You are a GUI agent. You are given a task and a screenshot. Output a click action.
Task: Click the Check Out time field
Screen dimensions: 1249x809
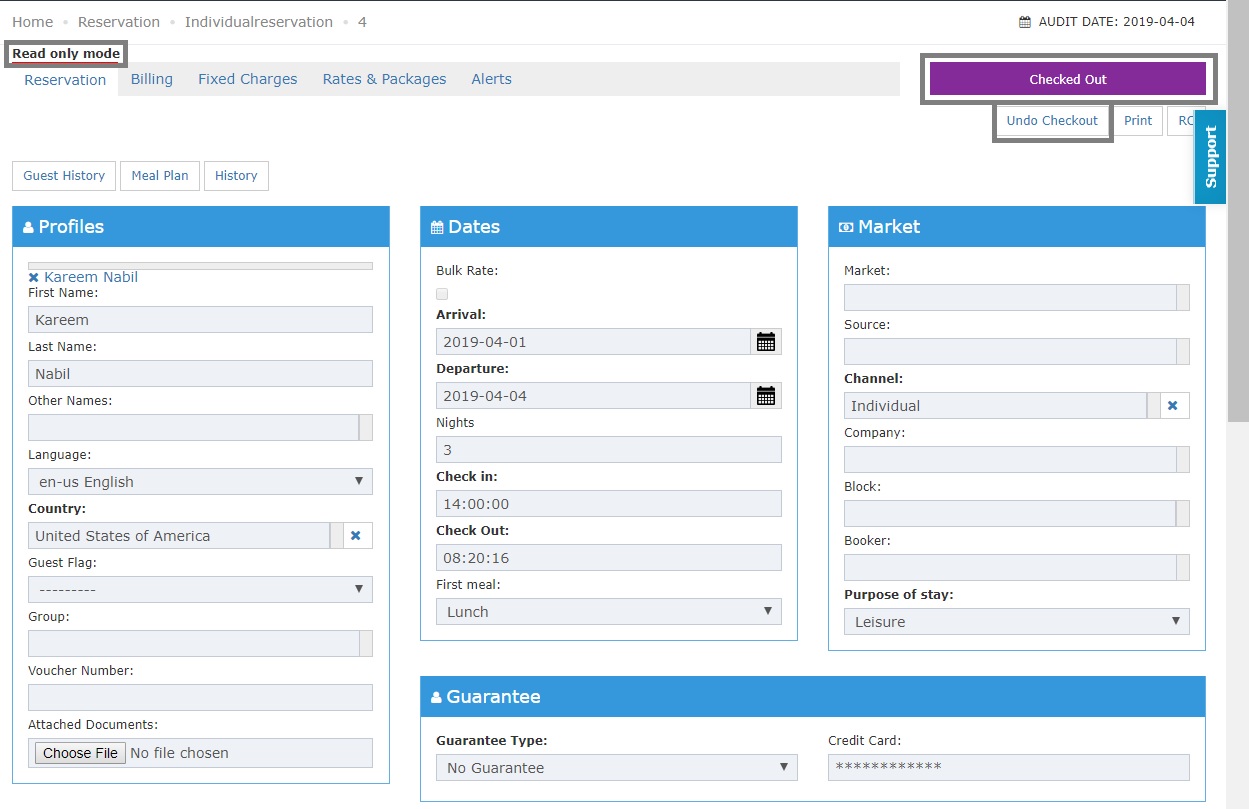click(609, 558)
